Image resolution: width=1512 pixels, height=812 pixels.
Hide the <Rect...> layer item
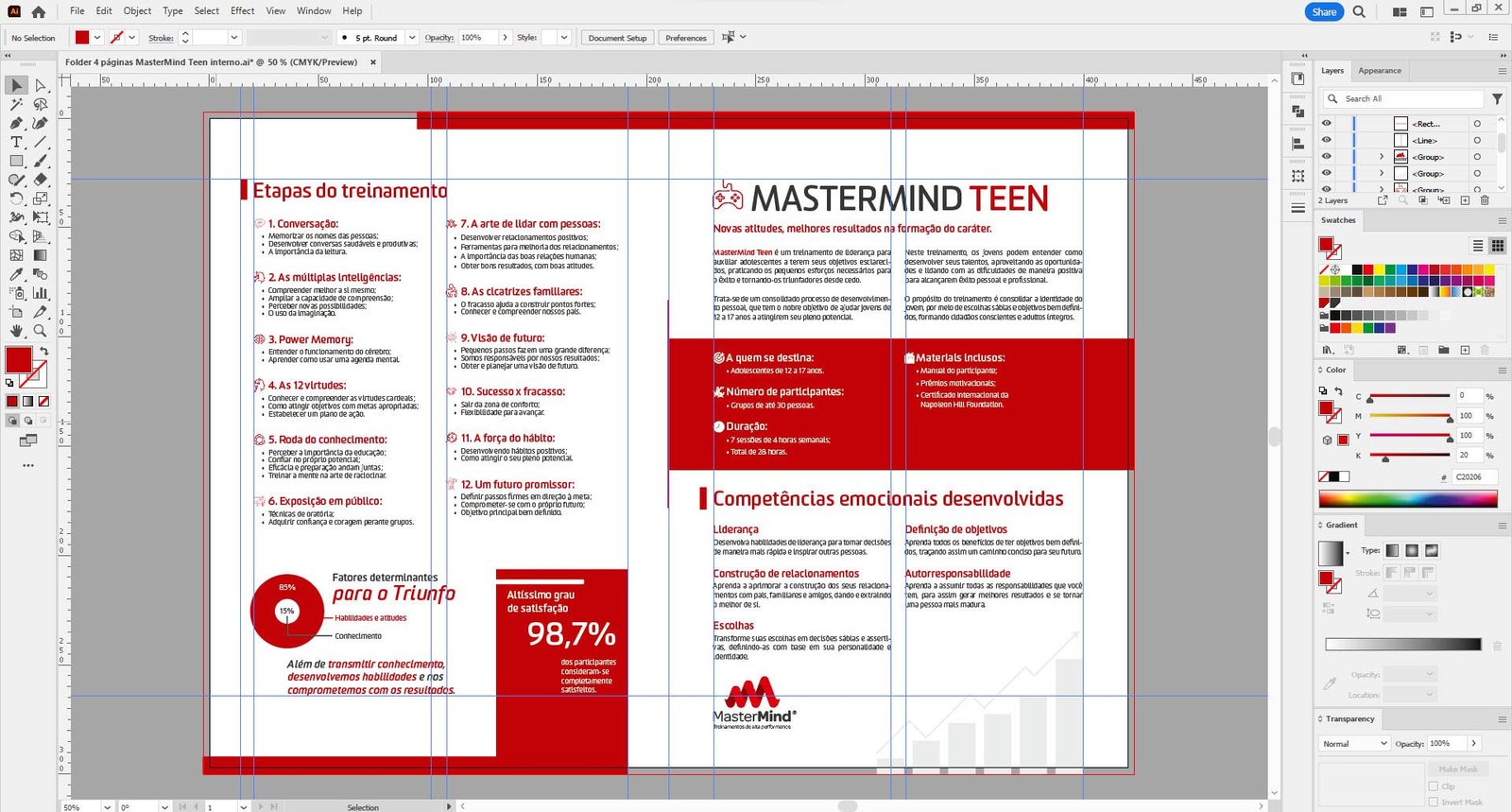click(x=1327, y=124)
